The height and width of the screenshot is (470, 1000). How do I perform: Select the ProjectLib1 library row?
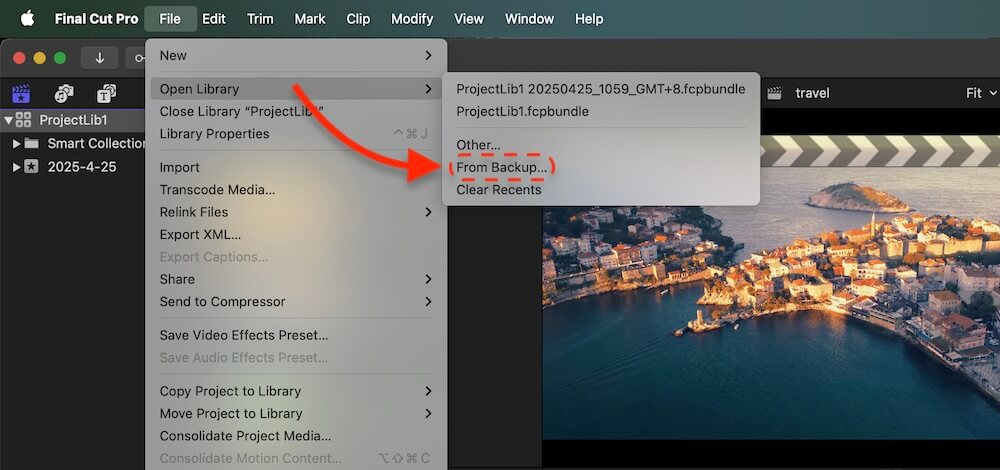pos(73,120)
